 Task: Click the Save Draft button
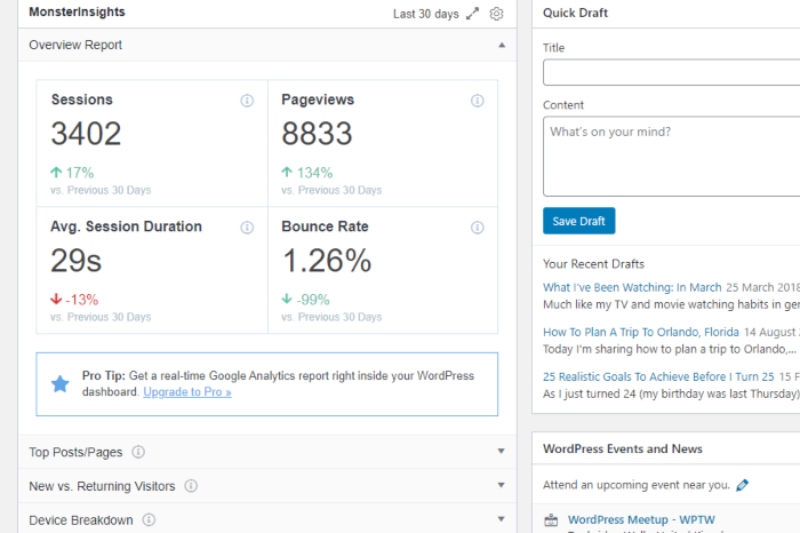(x=579, y=221)
